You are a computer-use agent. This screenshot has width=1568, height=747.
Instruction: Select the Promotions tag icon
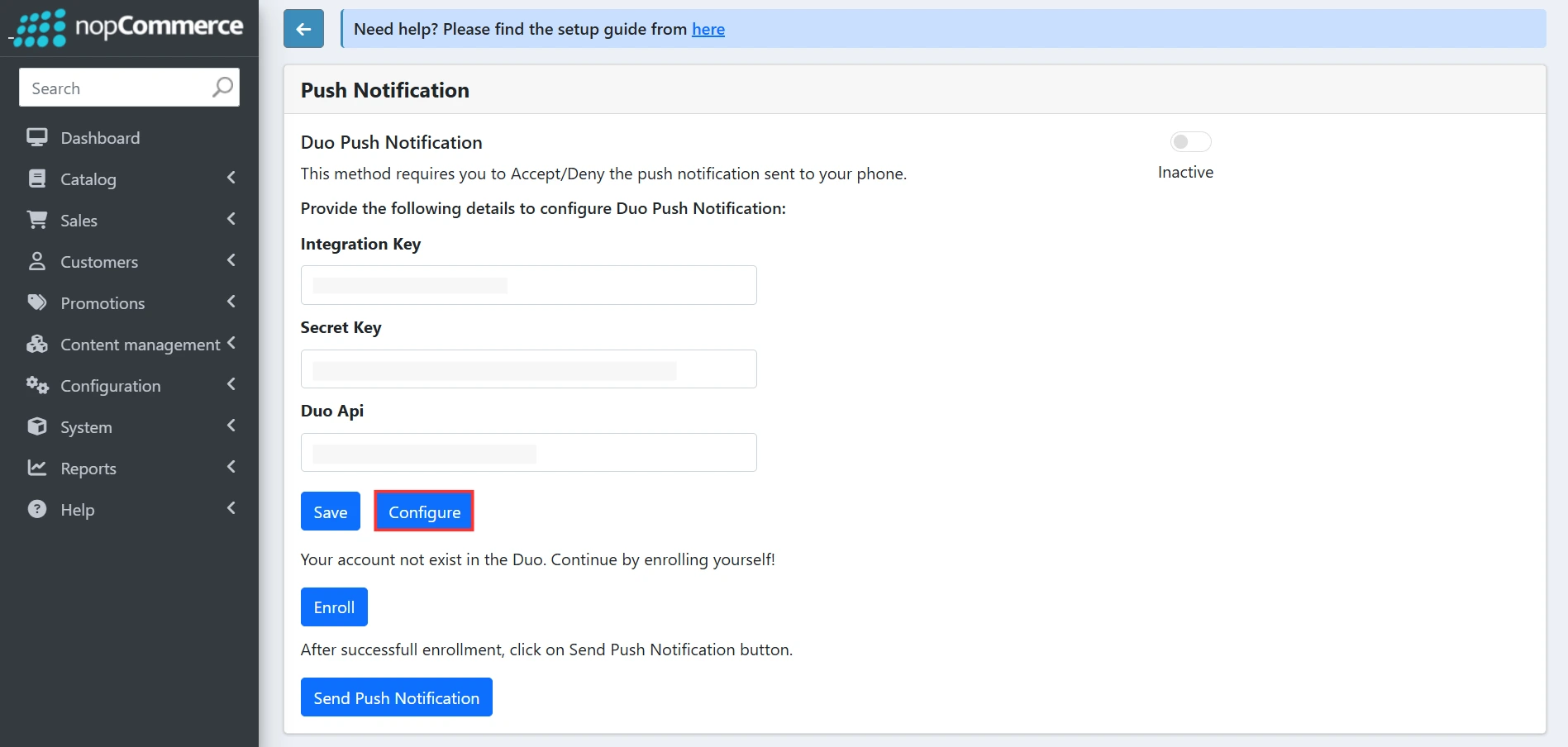click(x=36, y=302)
